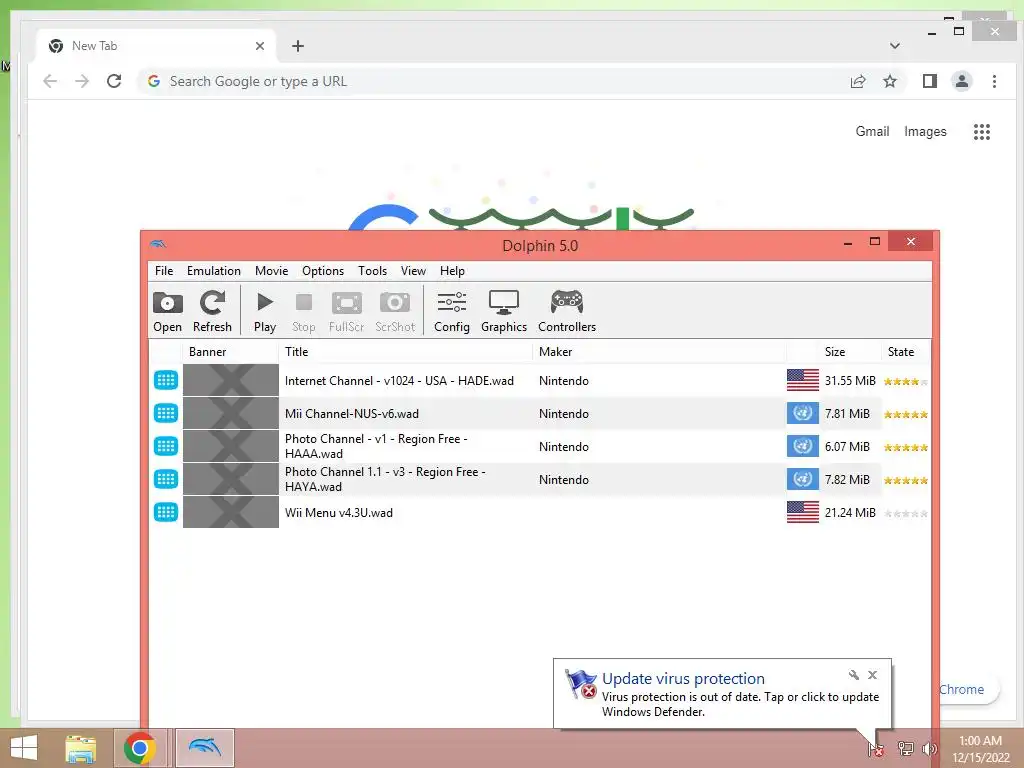Select Wii Menu v4.3U.wad entry
The image size is (1024, 768).
338,513
